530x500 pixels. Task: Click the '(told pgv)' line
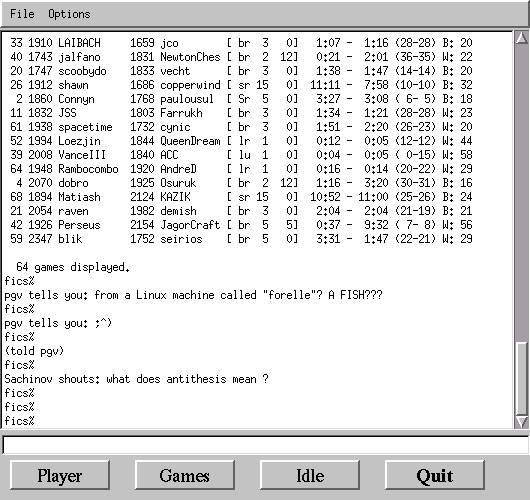(34, 352)
